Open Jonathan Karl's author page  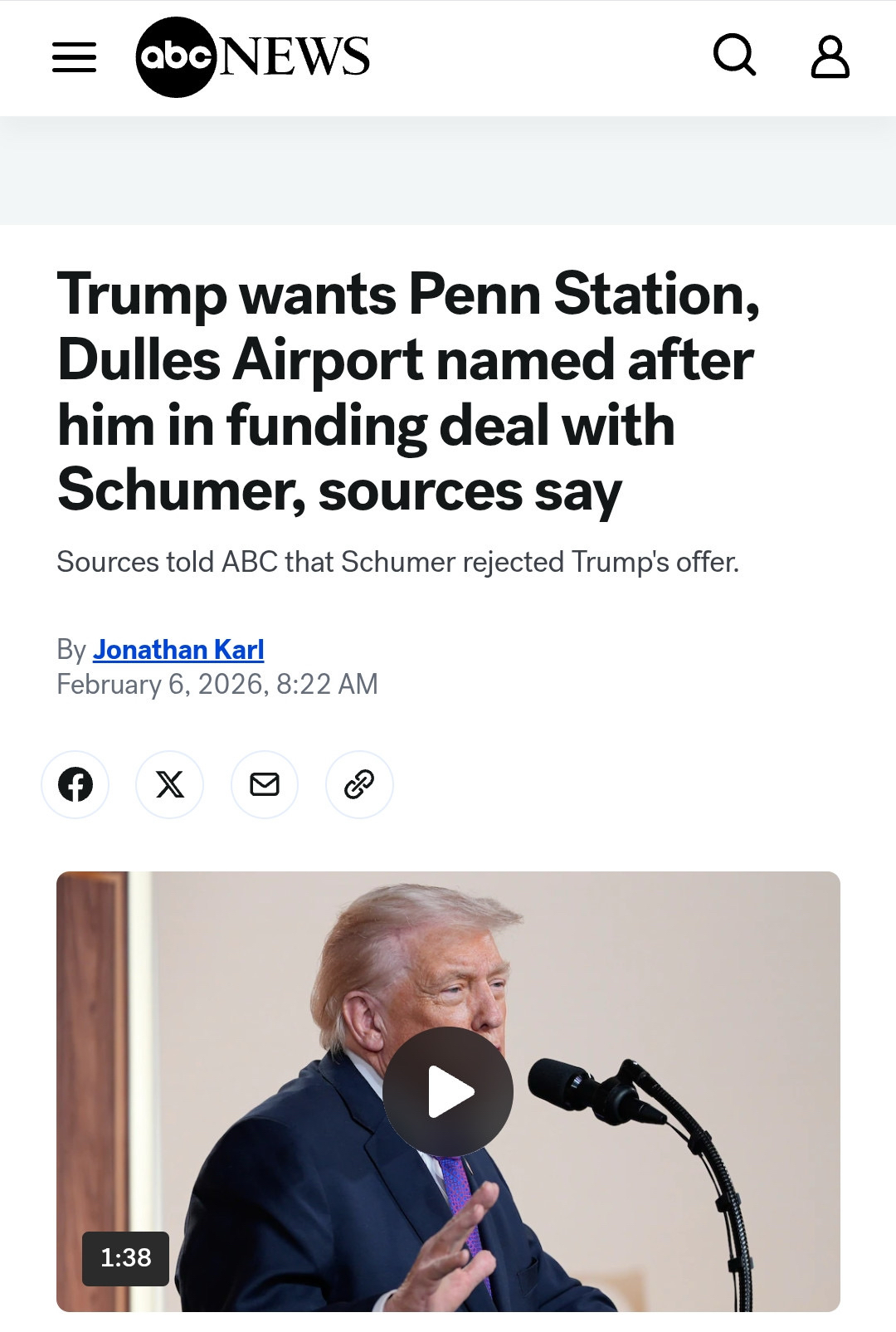(178, 649)
